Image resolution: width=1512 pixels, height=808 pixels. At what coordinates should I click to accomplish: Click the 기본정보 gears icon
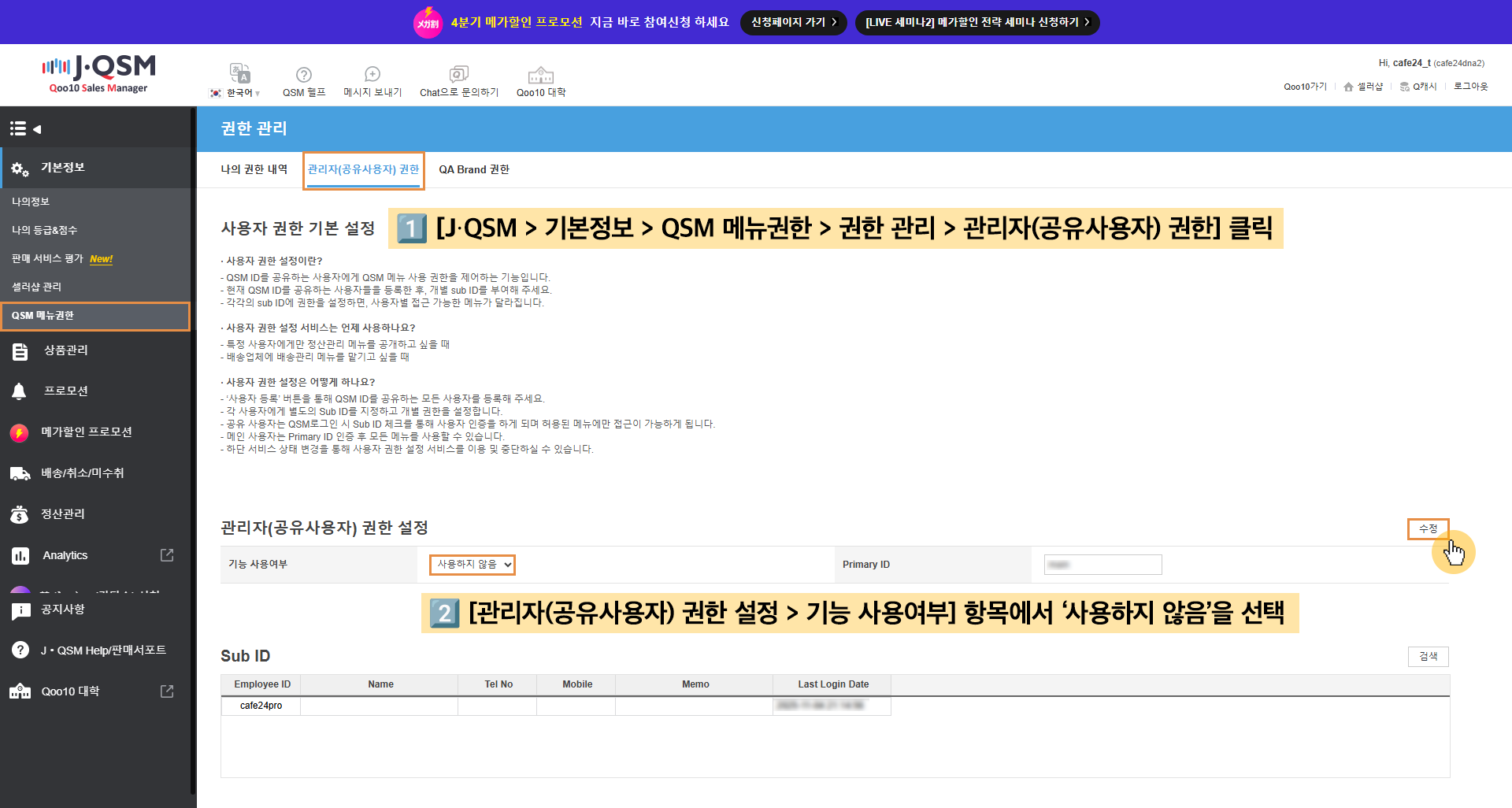(x=20, y=168)
